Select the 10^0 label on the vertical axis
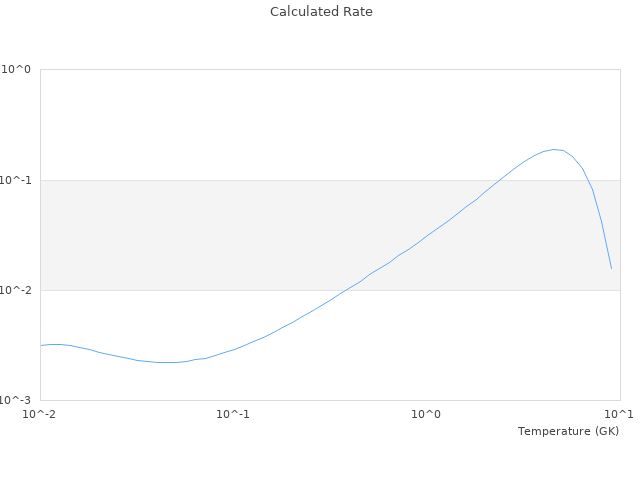 click(16, 70)
